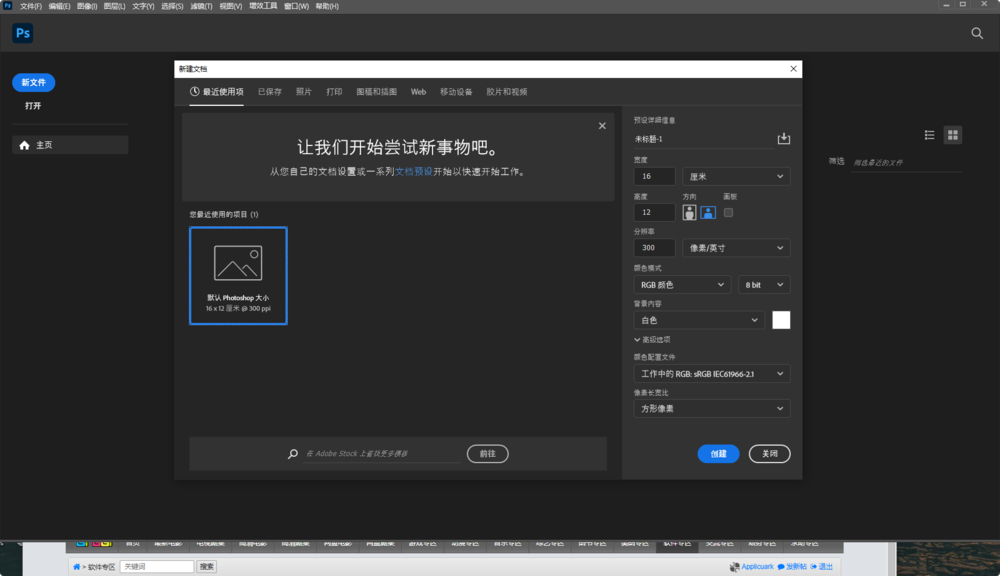Click the 创建 button to create the document
1000x576 pixels.
pyautogui.click(x=718, y=453)
